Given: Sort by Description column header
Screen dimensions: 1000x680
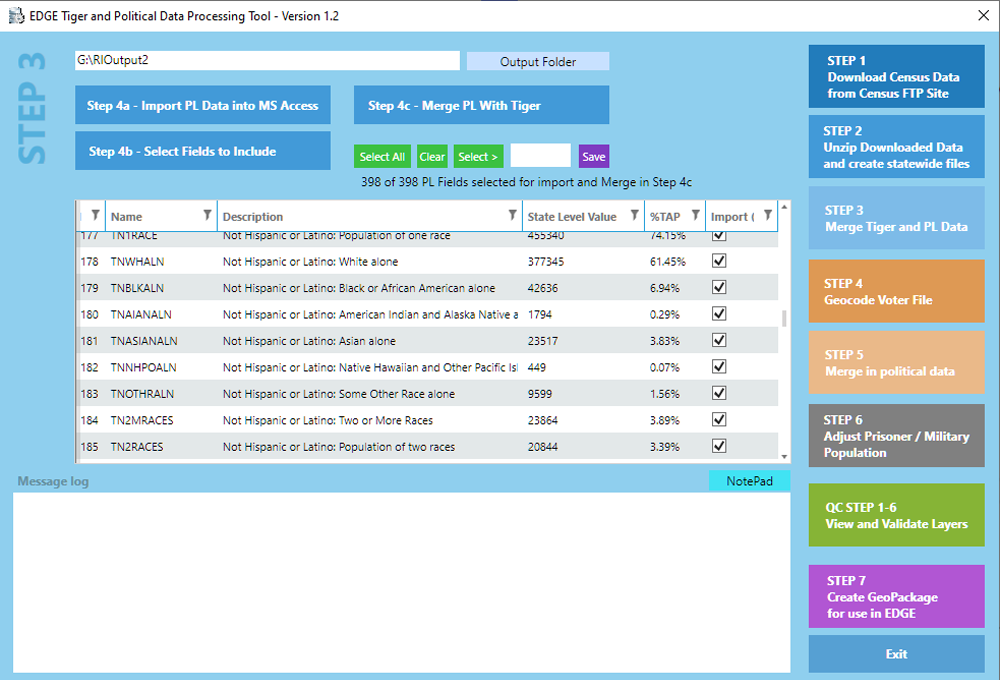Looking at the screenshot, I should pyautogui.click(x=253, y=217).
